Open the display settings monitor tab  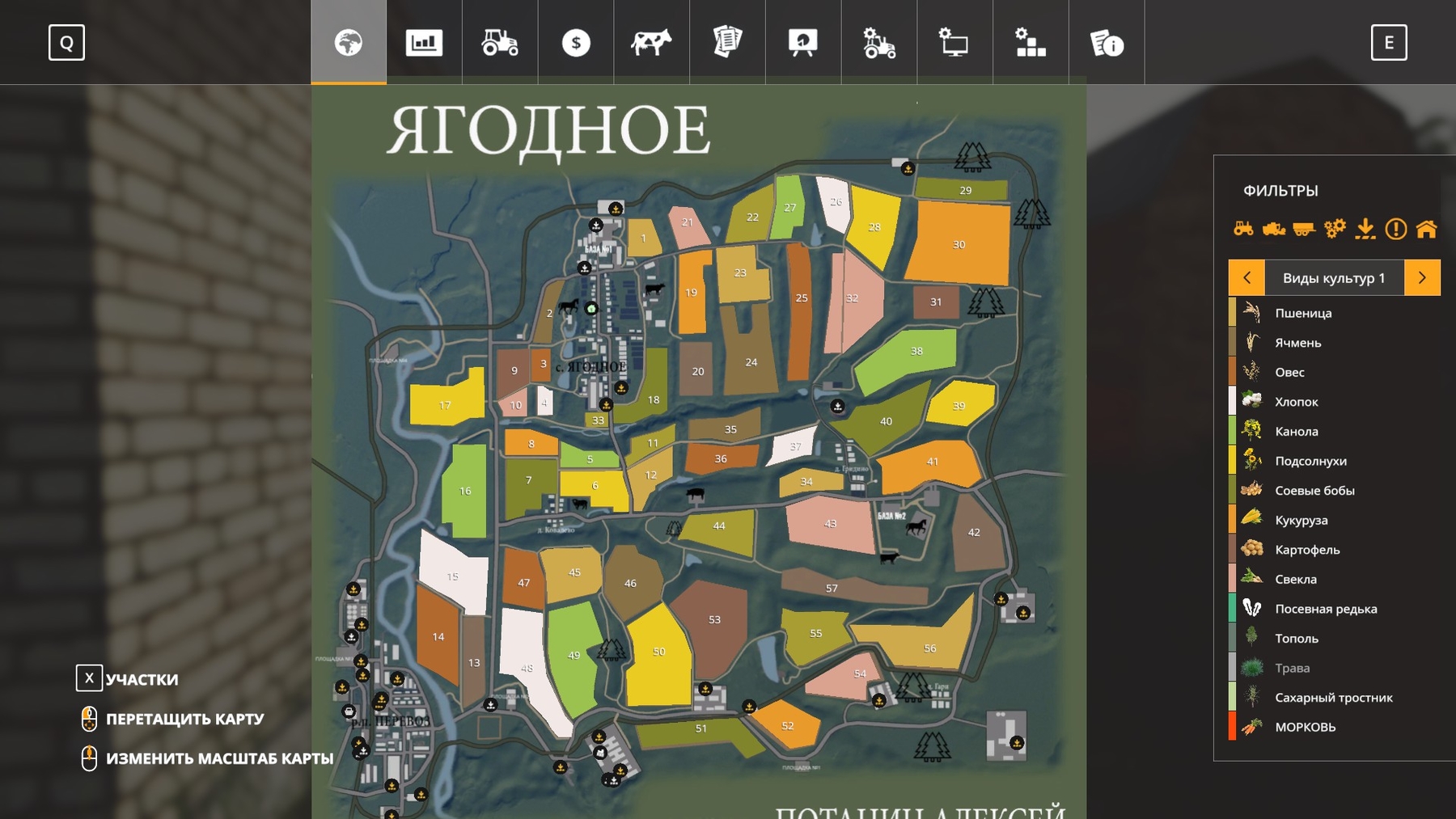tap(954, 43)
